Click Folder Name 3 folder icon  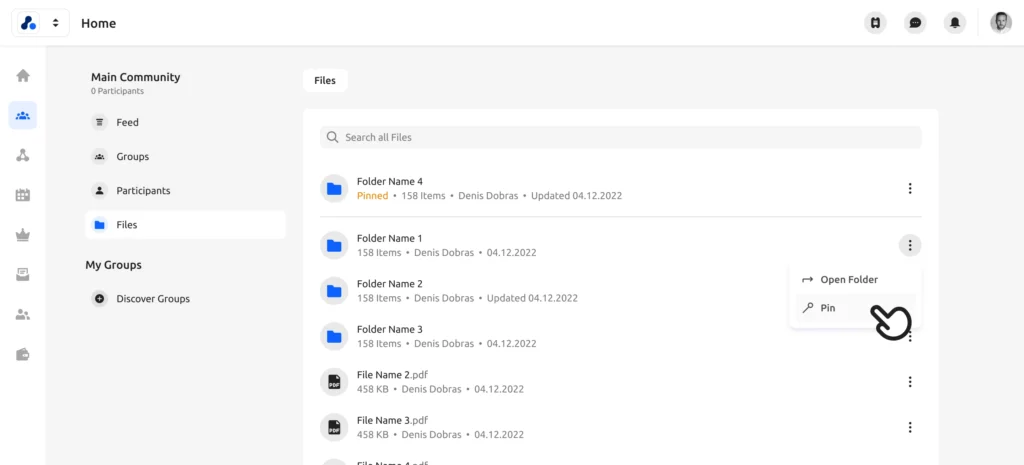pyautogui.click(x=334, y=336)
